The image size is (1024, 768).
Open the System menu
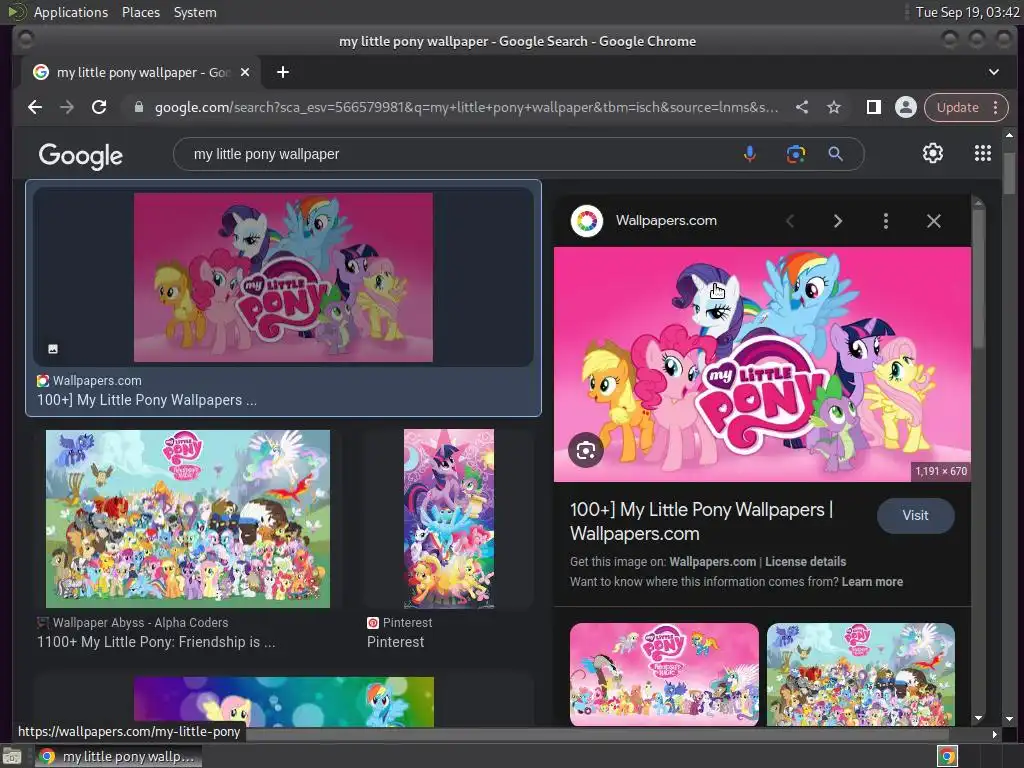[x=195, y=12]
